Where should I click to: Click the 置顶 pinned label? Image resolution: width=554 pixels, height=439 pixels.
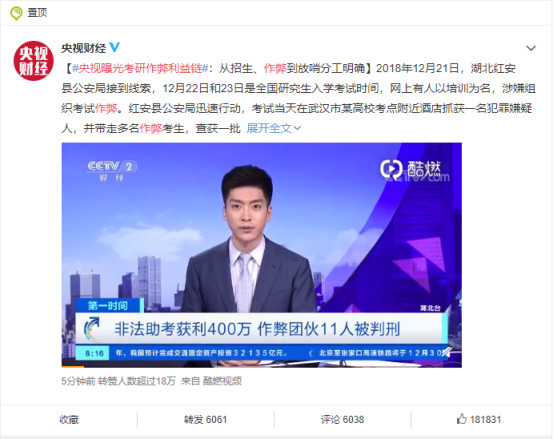pyautogui.click(x=37, y=13)
